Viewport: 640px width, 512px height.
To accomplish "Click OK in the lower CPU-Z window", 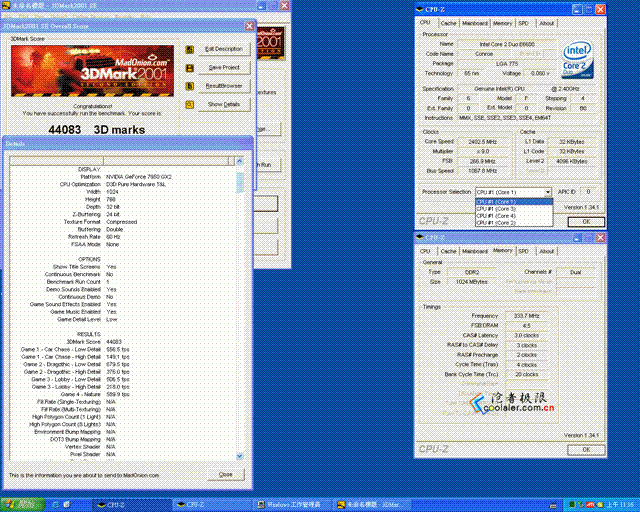I will [x=586, y=450].
